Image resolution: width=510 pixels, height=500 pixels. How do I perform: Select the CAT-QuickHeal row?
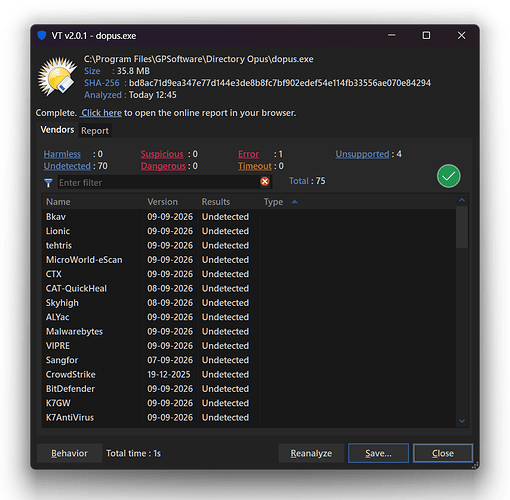click(249, 288)
